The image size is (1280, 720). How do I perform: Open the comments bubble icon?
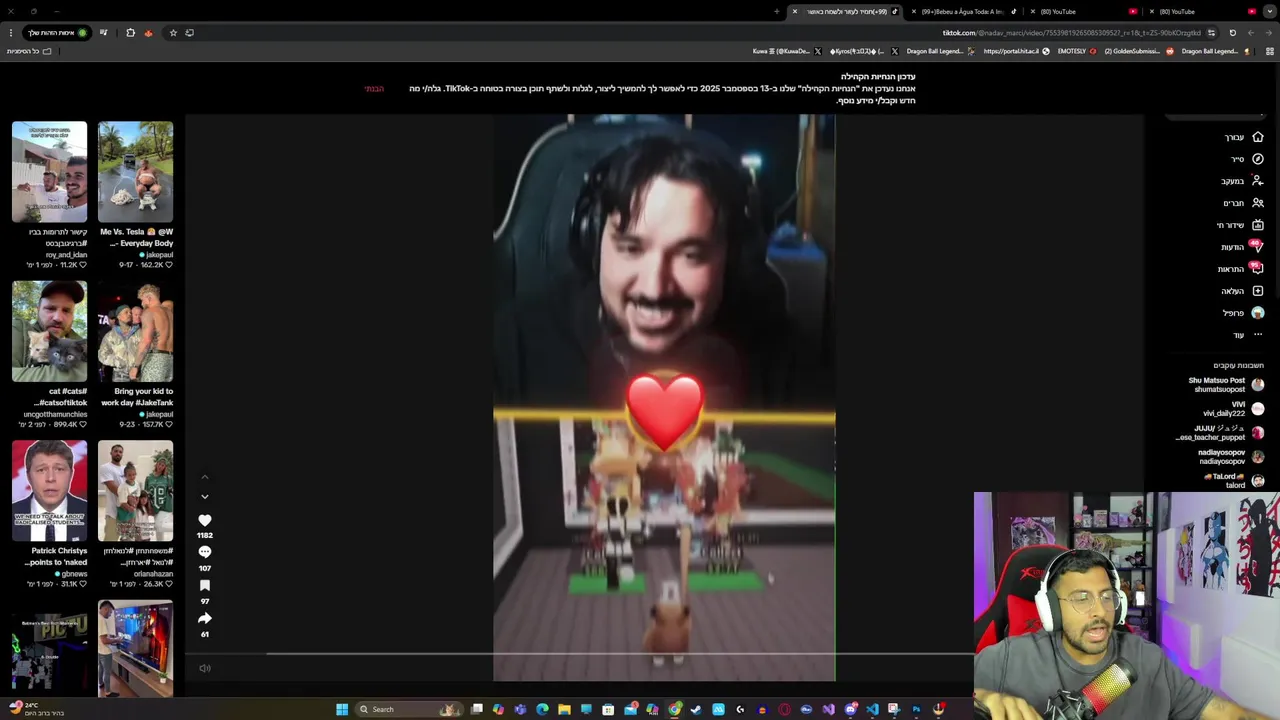point(205,552)
